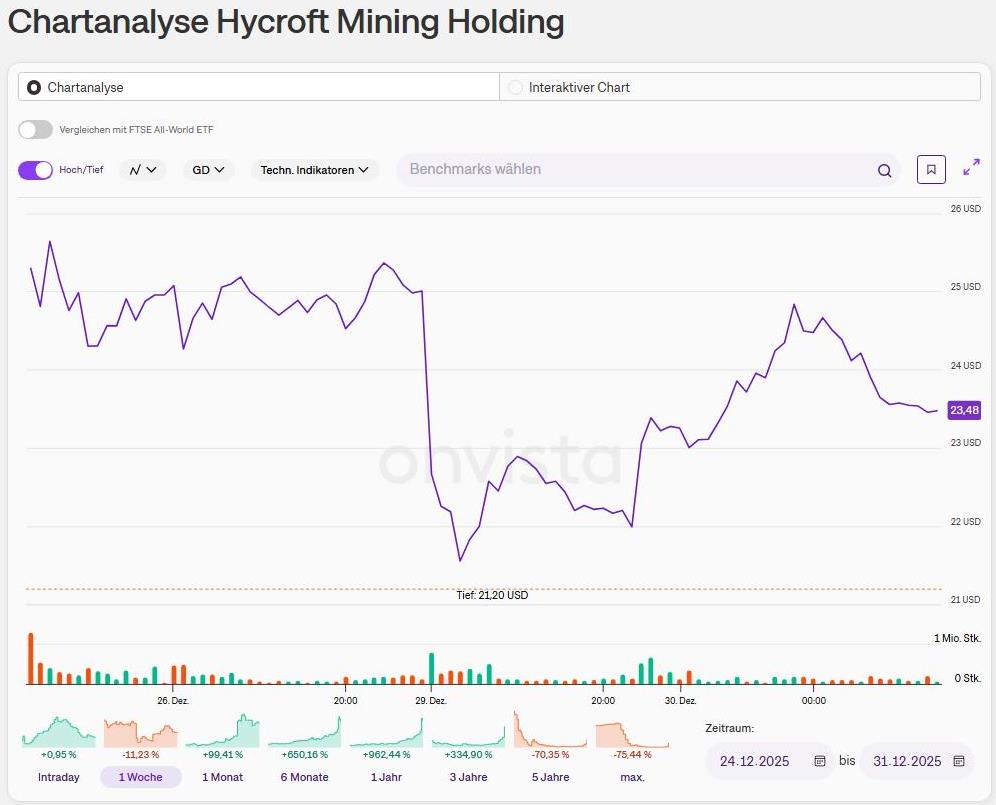Click the bookmark icon to save chart
Viewport: 996px width, 805px height.
tap(931, 169)
